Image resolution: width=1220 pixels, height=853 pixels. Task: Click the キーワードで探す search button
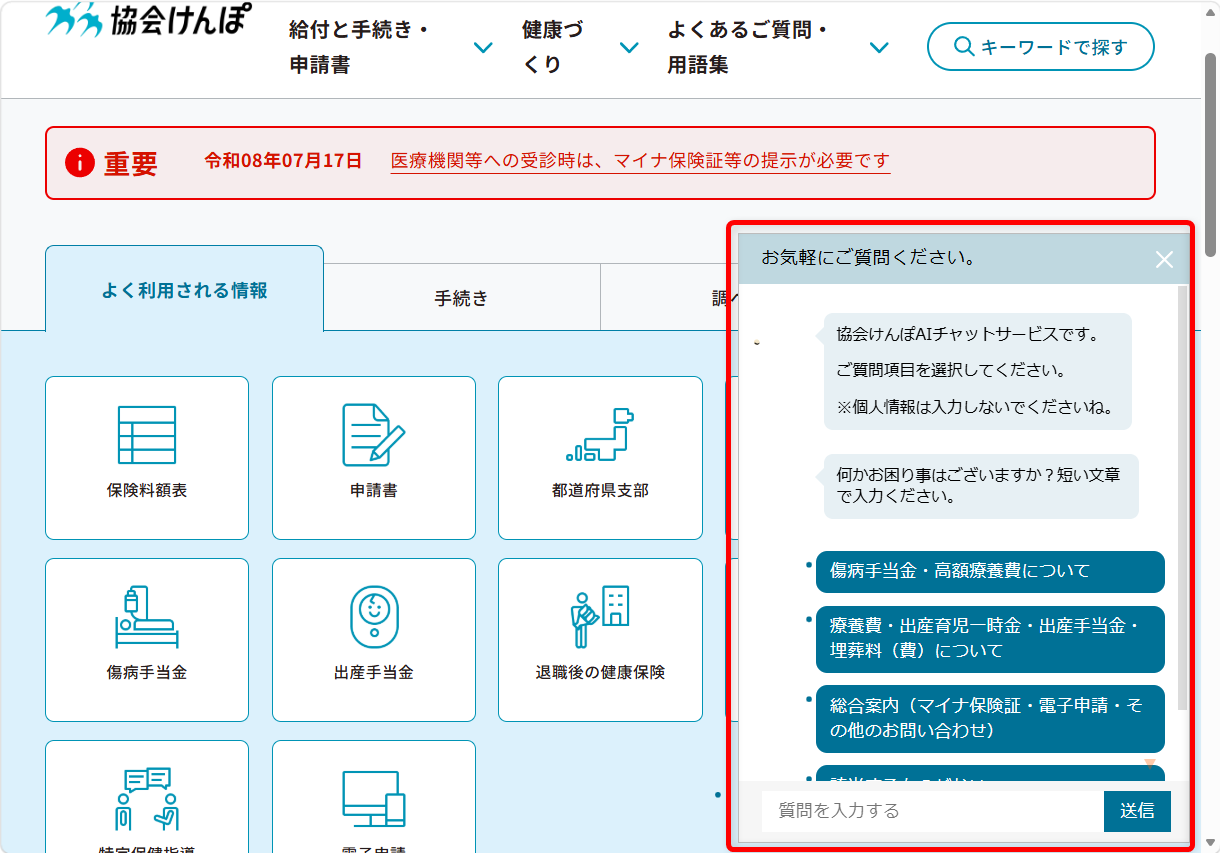pyautogui.click(x=1041, y=47)
